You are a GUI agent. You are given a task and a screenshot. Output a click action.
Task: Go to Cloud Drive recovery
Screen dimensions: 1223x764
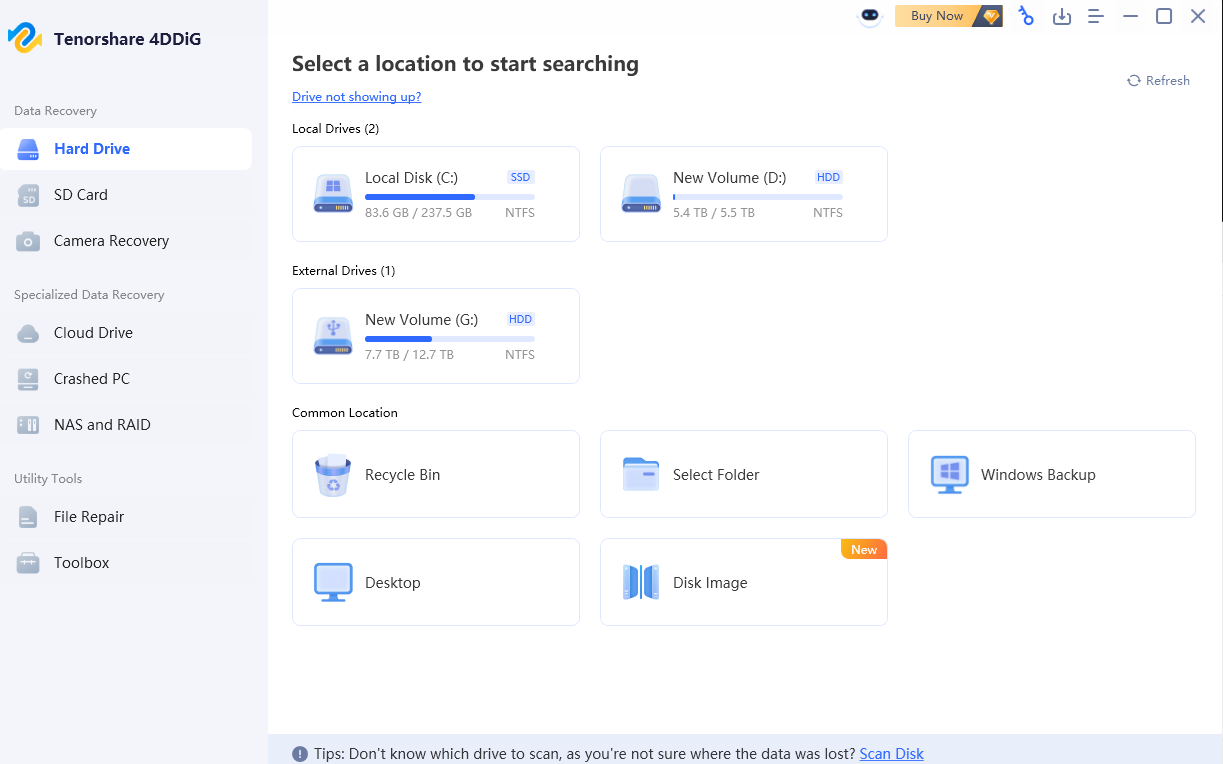pyautogui.click(x=126, y=333)
